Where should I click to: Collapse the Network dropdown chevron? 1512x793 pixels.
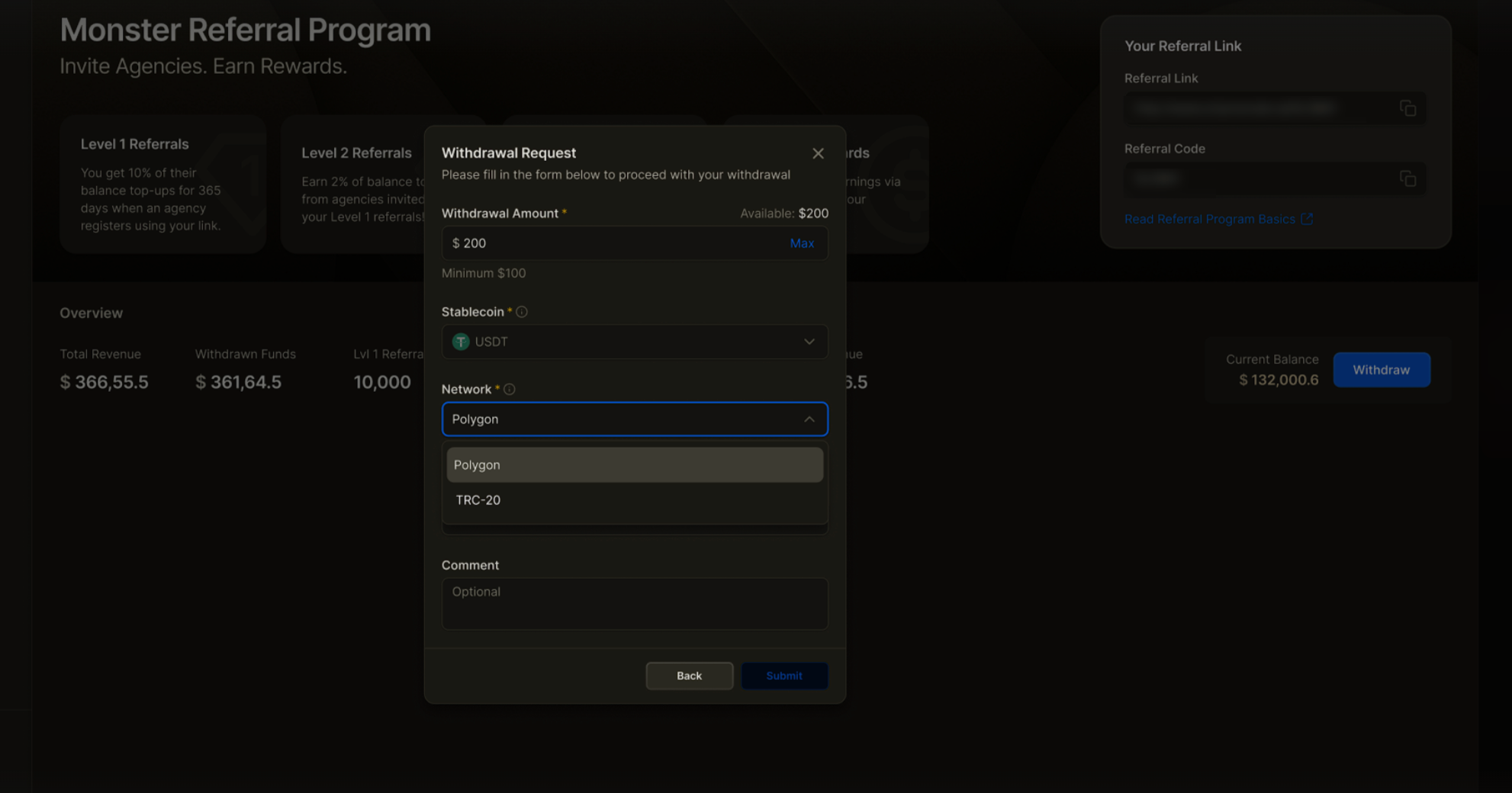(x=809, y=419)
